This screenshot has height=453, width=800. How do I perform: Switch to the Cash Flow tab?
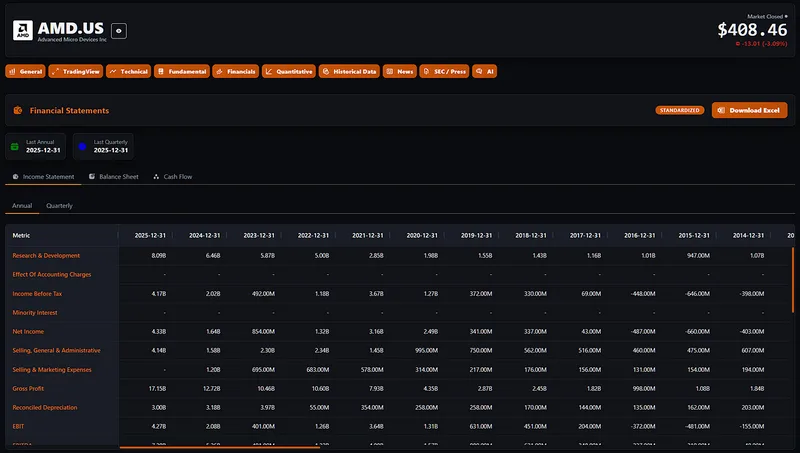coord(173,177)
